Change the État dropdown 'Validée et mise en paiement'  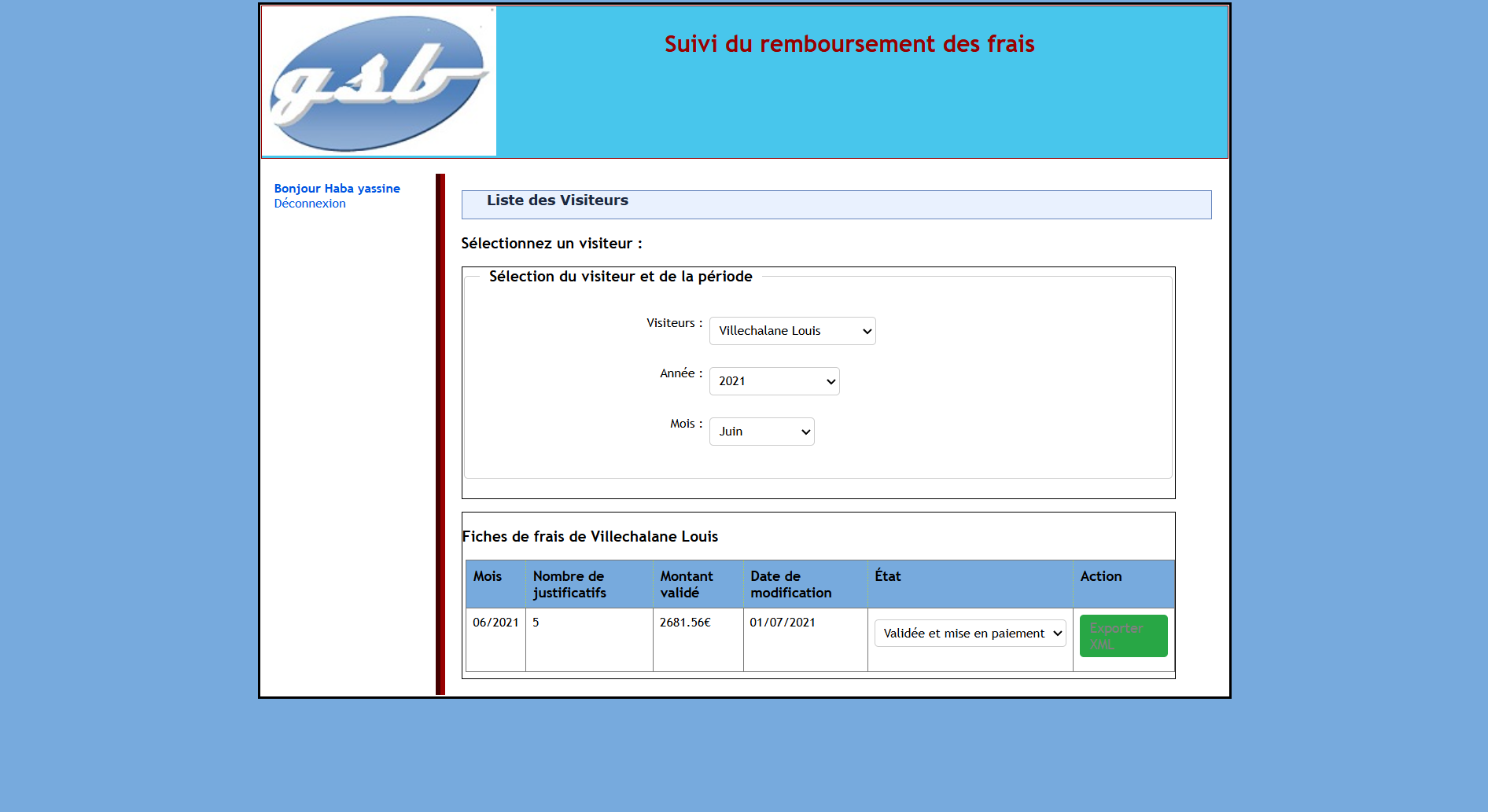click(x=970, y=634)
